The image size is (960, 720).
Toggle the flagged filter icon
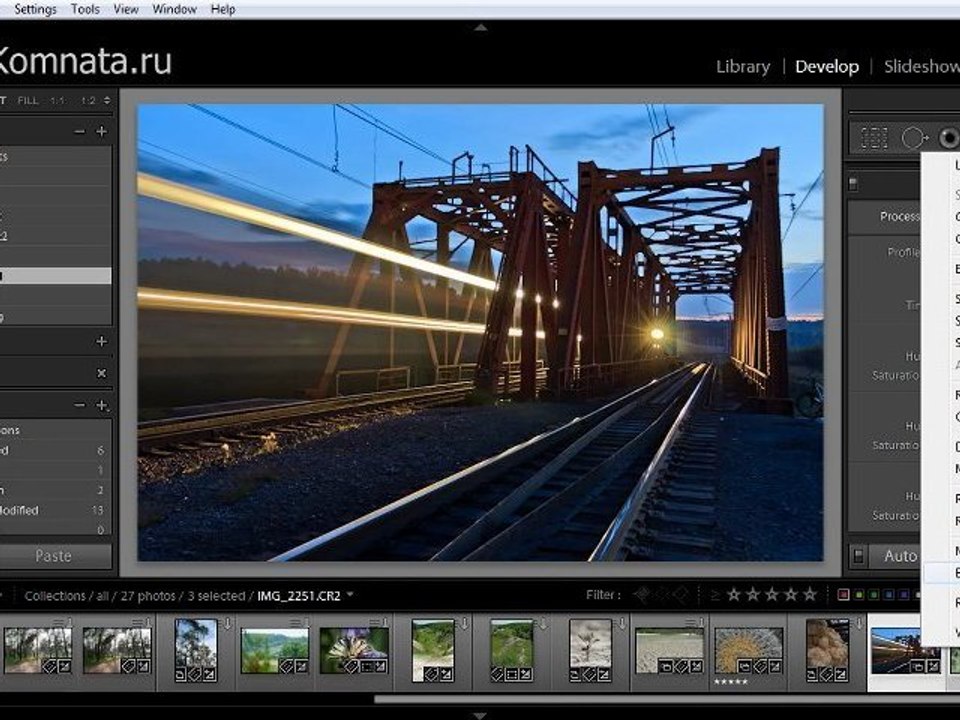642,594
